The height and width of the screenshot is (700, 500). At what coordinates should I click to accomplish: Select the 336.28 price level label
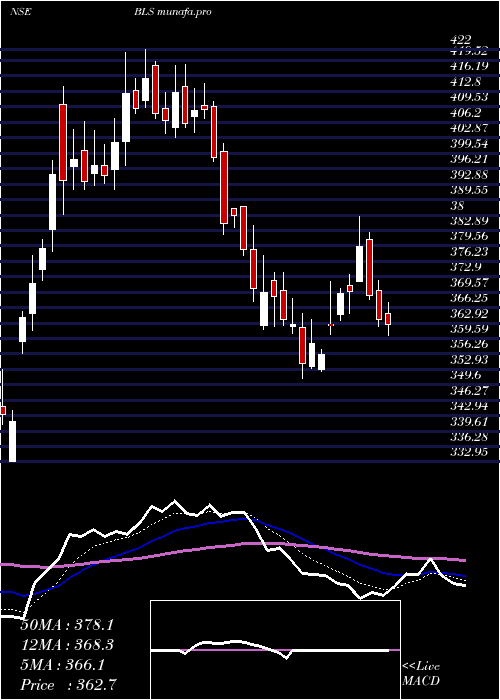[x=469, y=436]
